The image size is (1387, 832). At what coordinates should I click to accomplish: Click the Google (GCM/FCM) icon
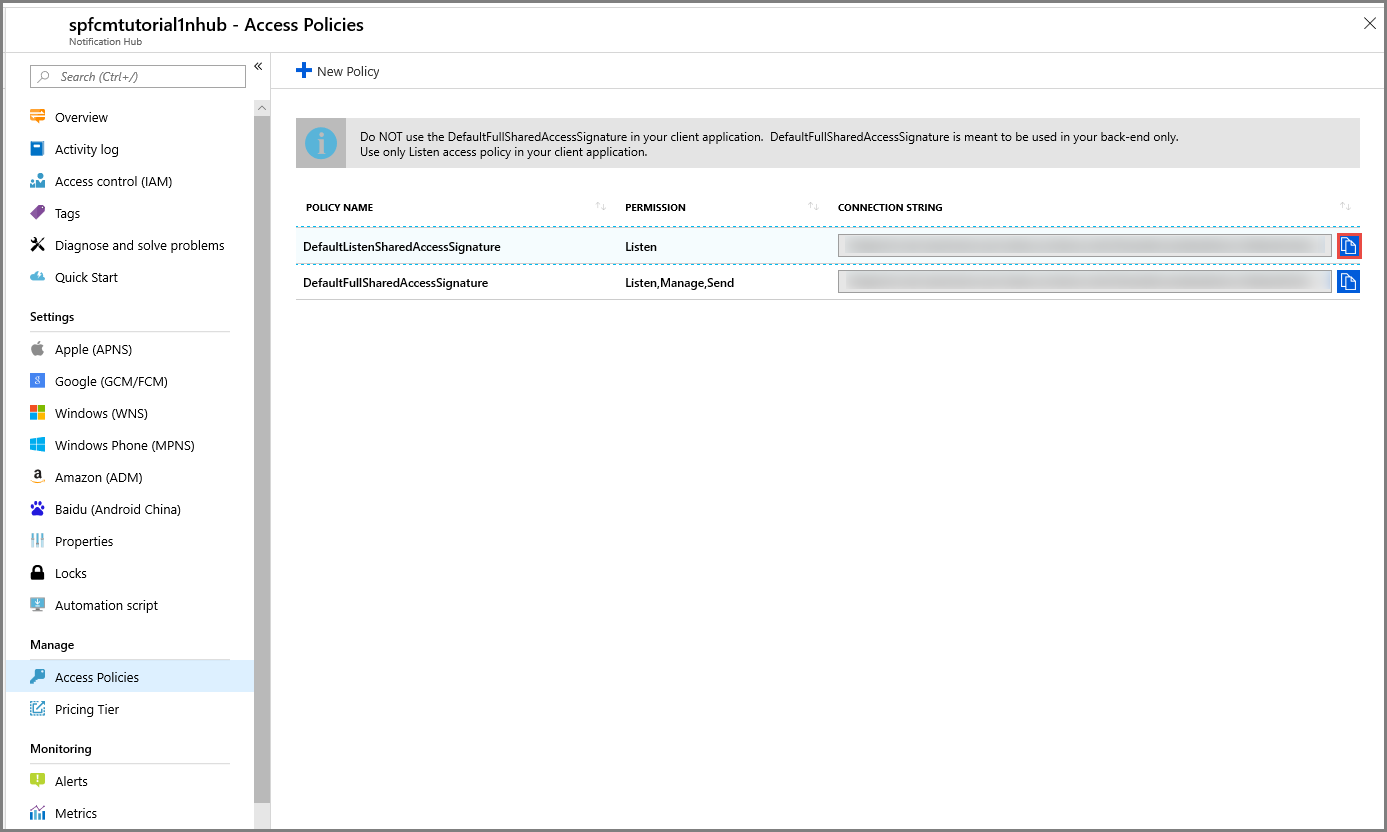coord(38,381)
